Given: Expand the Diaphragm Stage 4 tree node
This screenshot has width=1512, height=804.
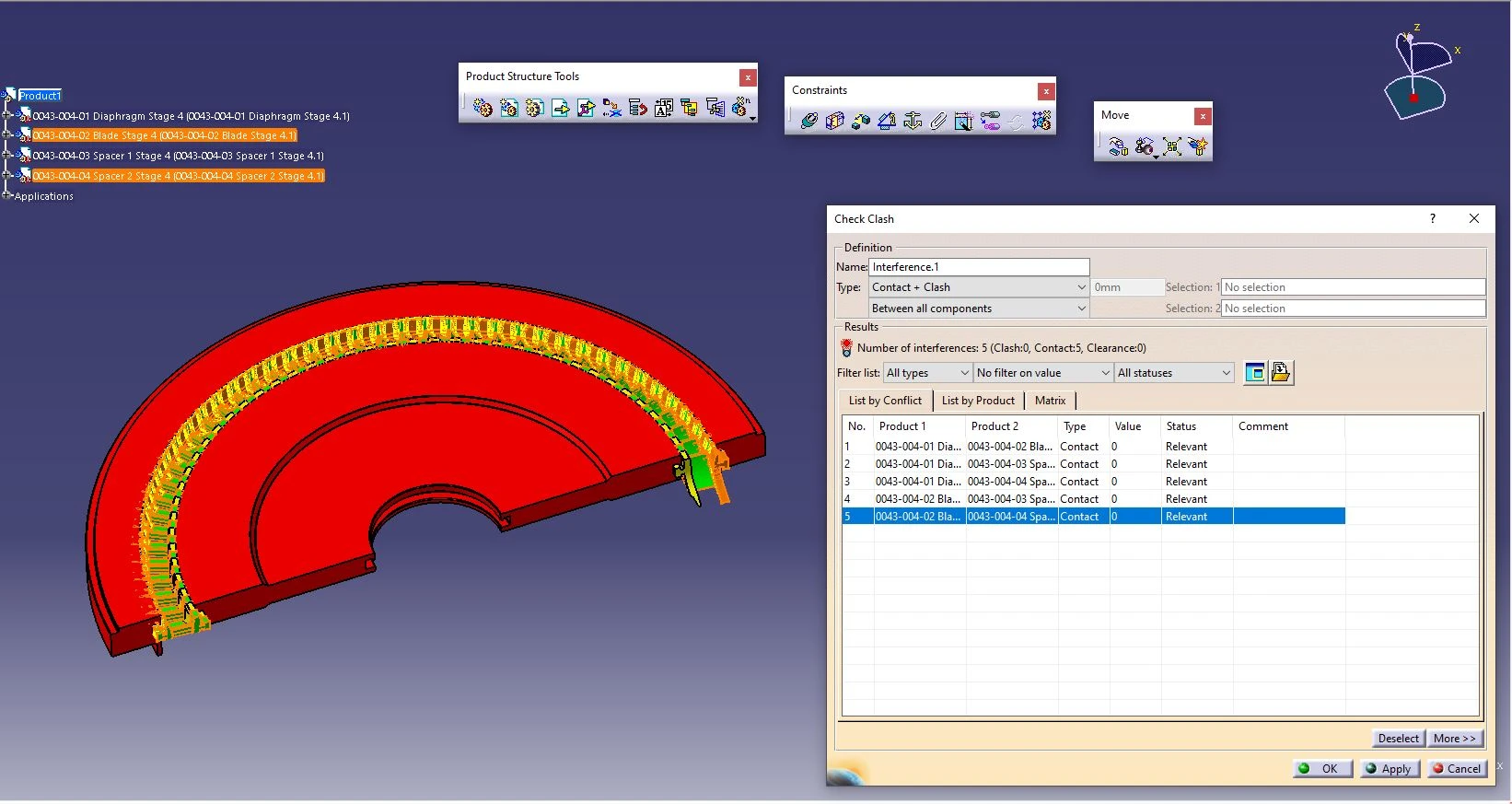Looking at the screenshot, I should click(8, 116).
